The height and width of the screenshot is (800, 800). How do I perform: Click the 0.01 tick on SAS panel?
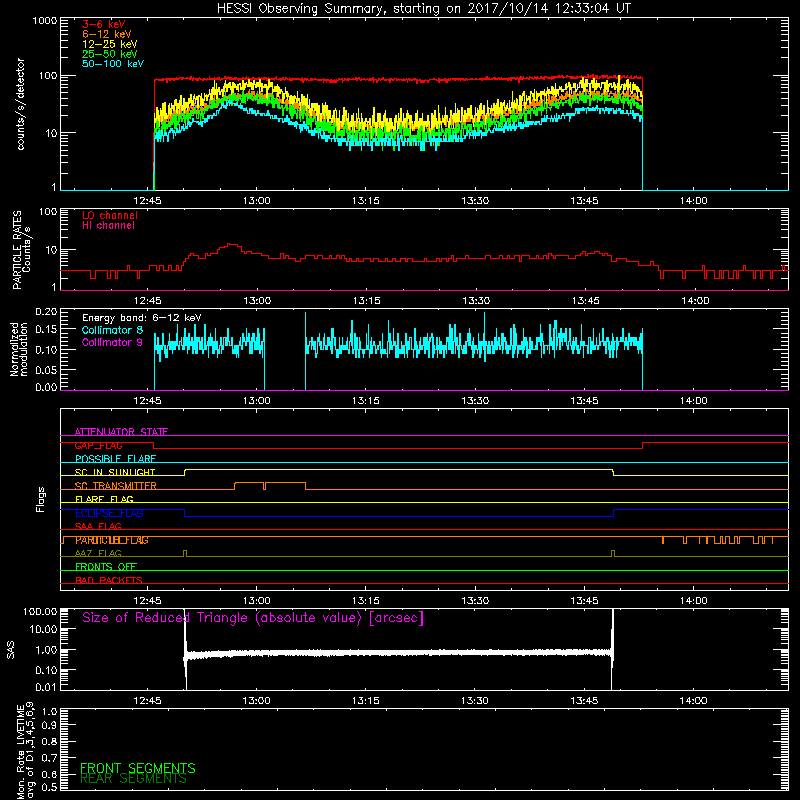click(x=46, y=687)
